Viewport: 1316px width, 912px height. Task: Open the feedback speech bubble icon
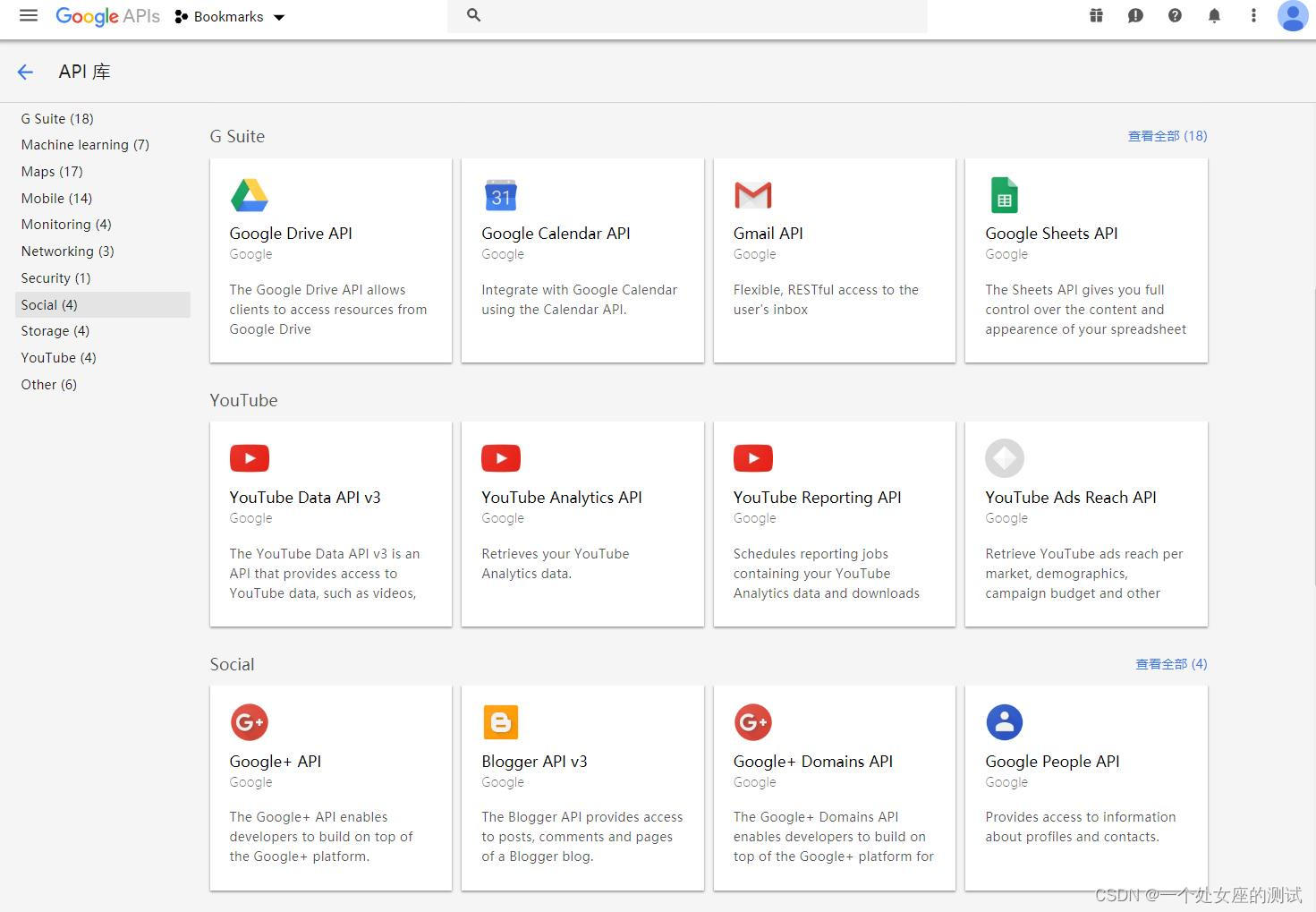coord(1135,15)
